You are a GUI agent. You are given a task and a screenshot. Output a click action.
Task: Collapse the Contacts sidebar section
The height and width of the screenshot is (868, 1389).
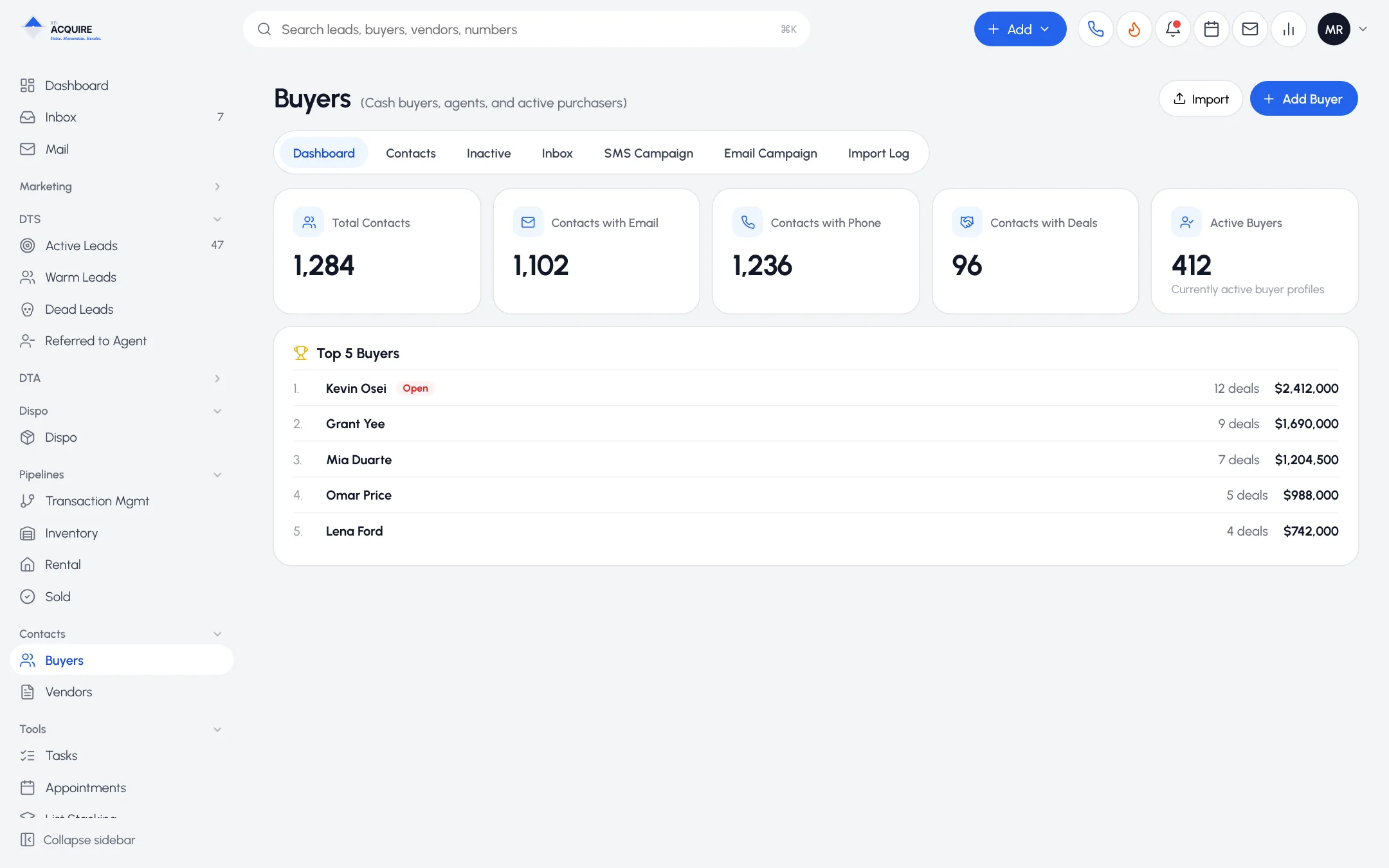[121, 634]
